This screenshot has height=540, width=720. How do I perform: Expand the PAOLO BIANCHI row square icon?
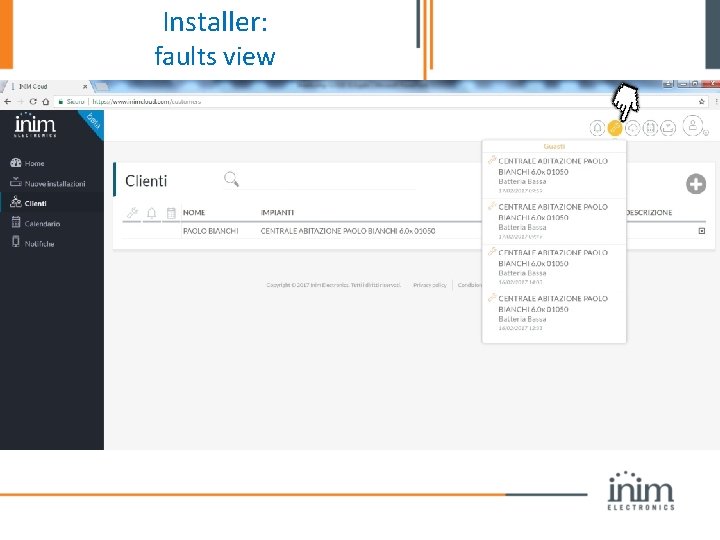coord(702,231)
